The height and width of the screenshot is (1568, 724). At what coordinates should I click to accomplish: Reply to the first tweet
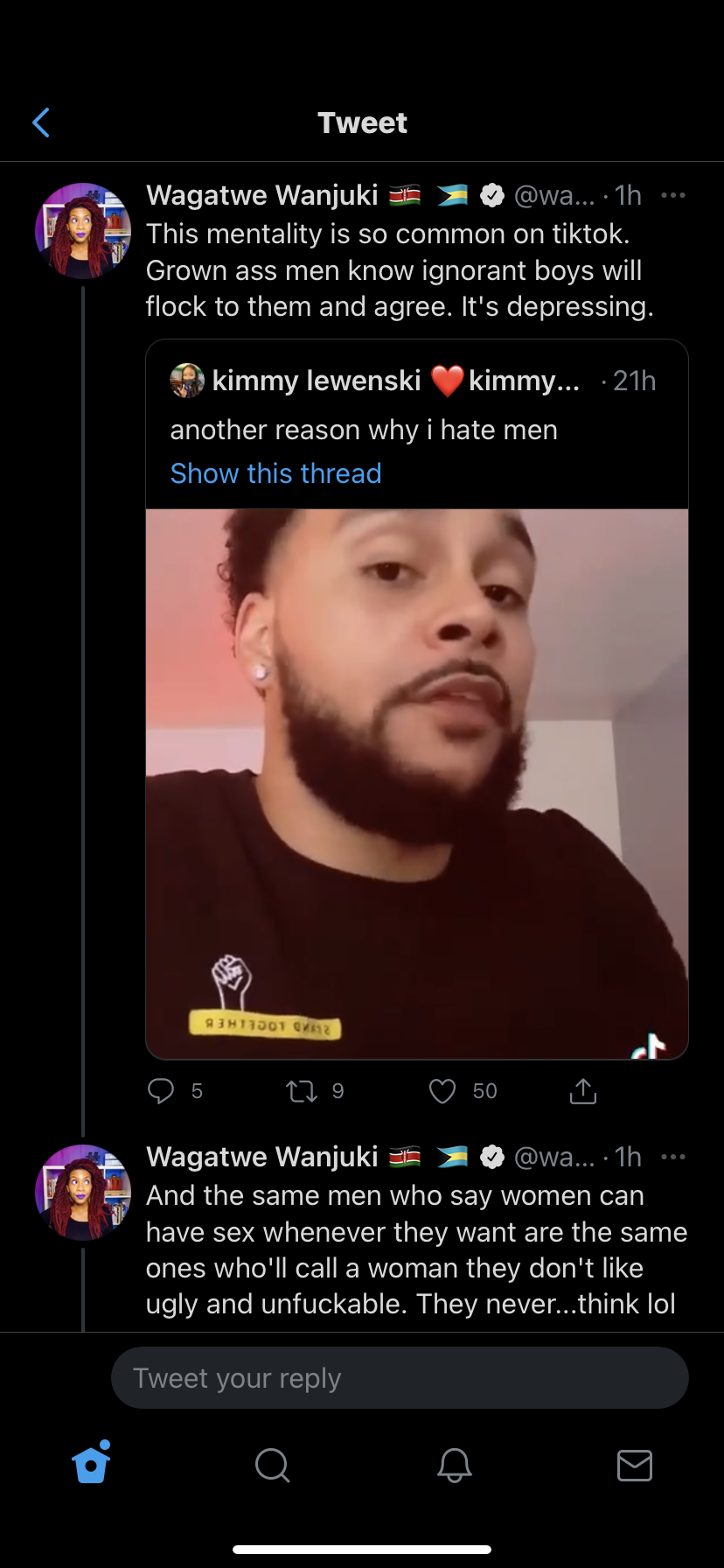[x=162, y=1090]
